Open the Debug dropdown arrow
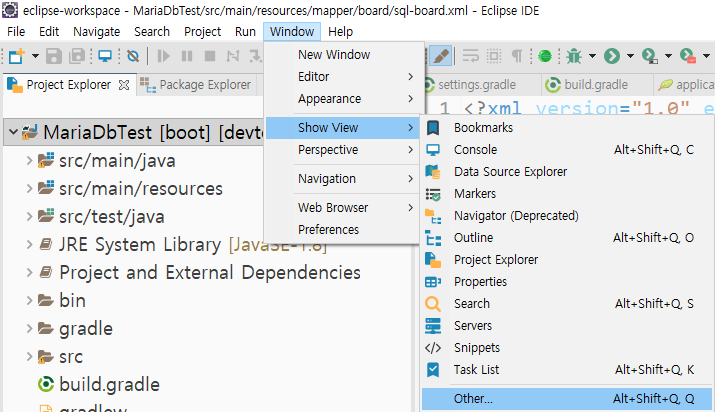This screenshot has width=715, height=412. click(592, 57)
